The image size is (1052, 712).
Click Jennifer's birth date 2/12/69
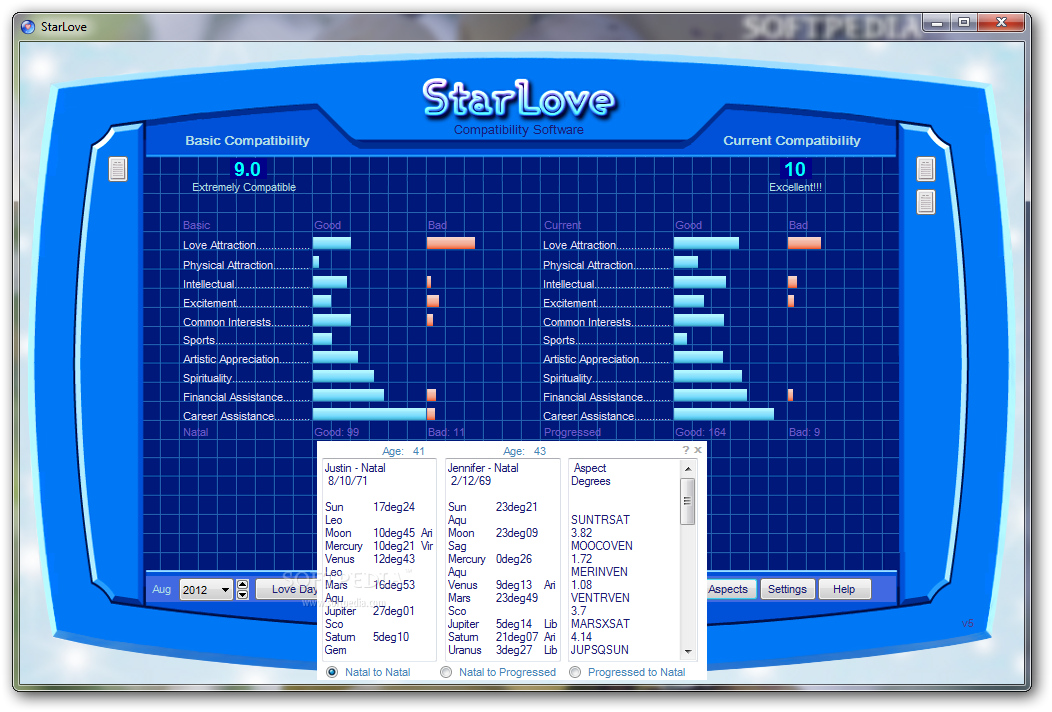[x=470, y=480]
